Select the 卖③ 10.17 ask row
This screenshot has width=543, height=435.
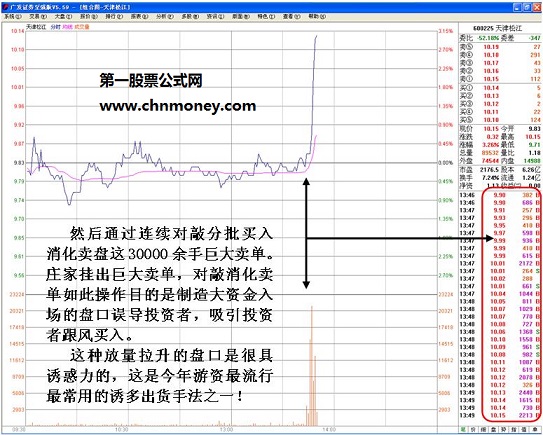pyautogui.click(x=500, y=63)
